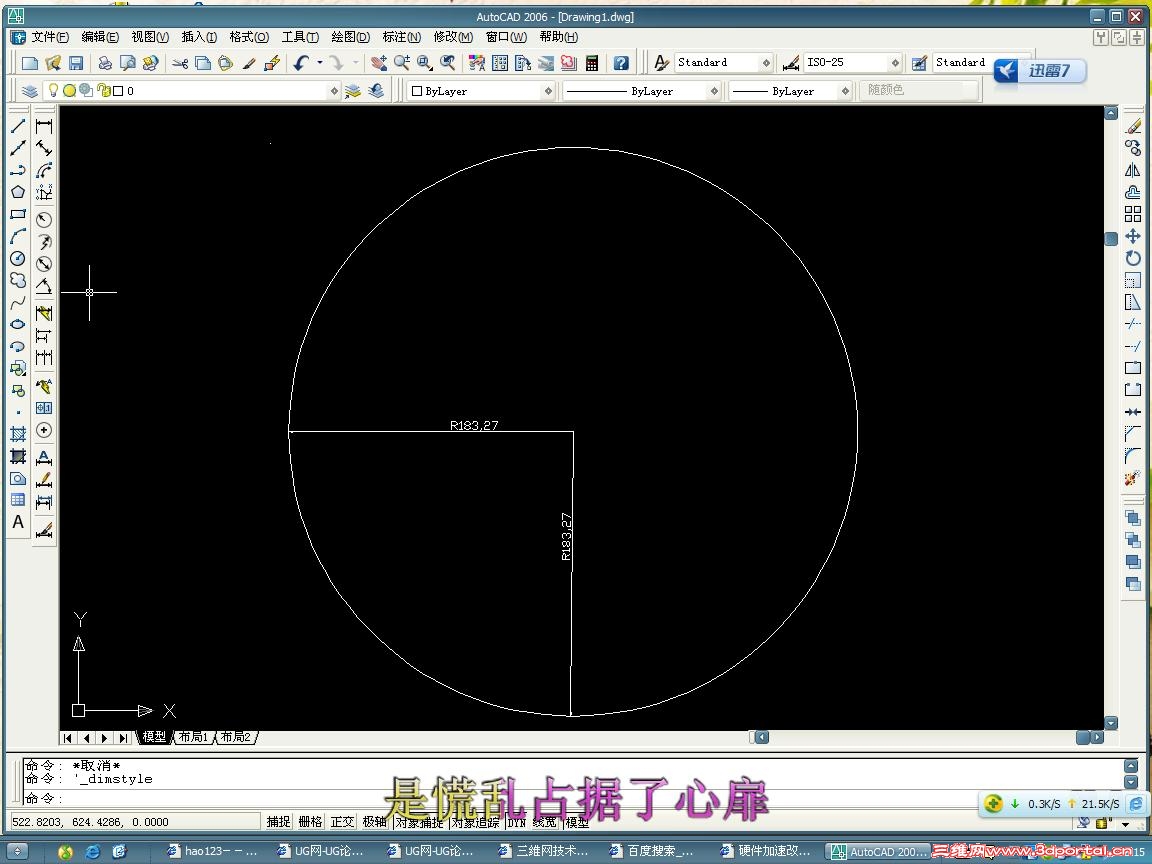Select the Spline draw tool
Screen dimensions: 1152x864
point(18,302)
